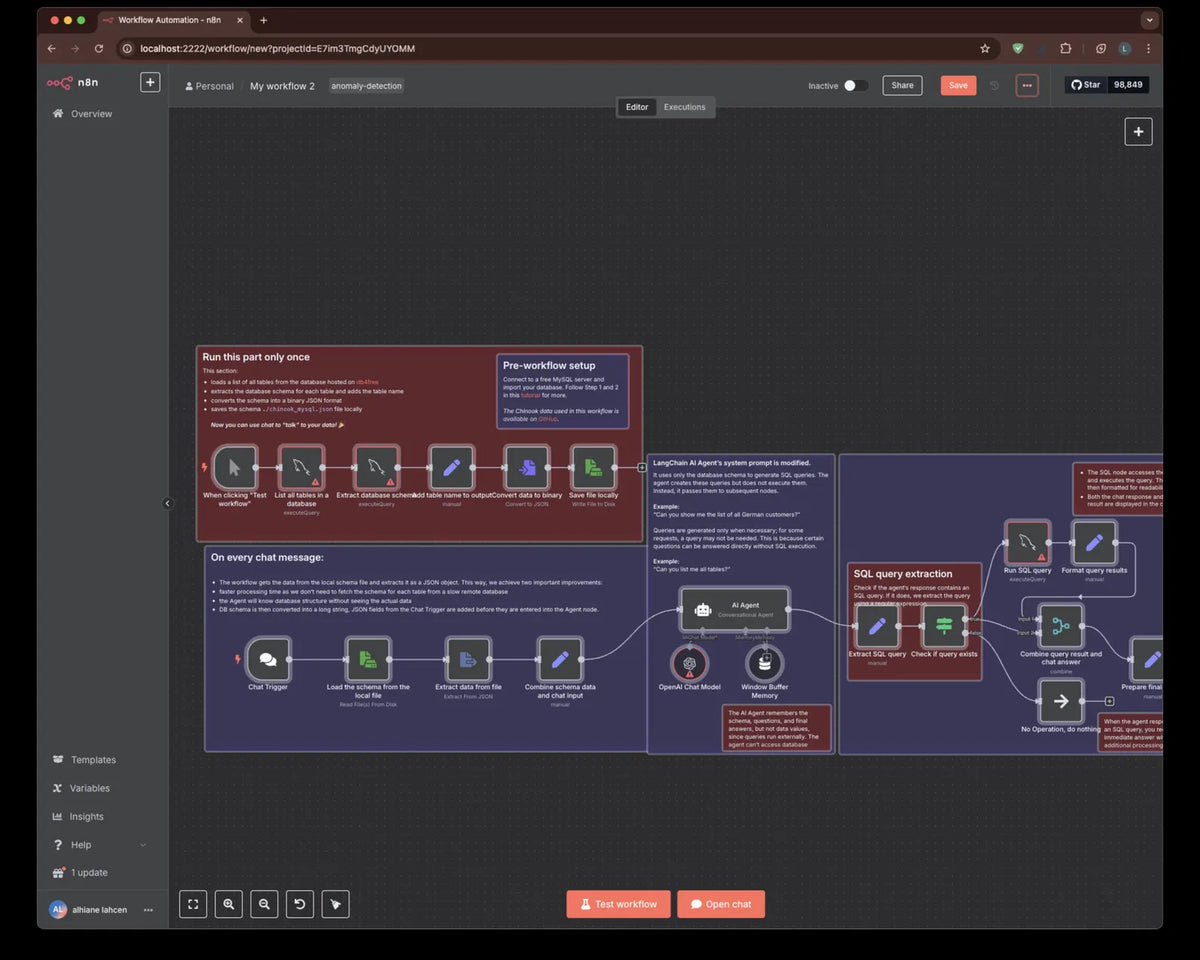The height and width of the screenshot is (960, 1200).
Task: Click the zoom out magnifier button
Action: pyautogui.click(x=264, y=904)
